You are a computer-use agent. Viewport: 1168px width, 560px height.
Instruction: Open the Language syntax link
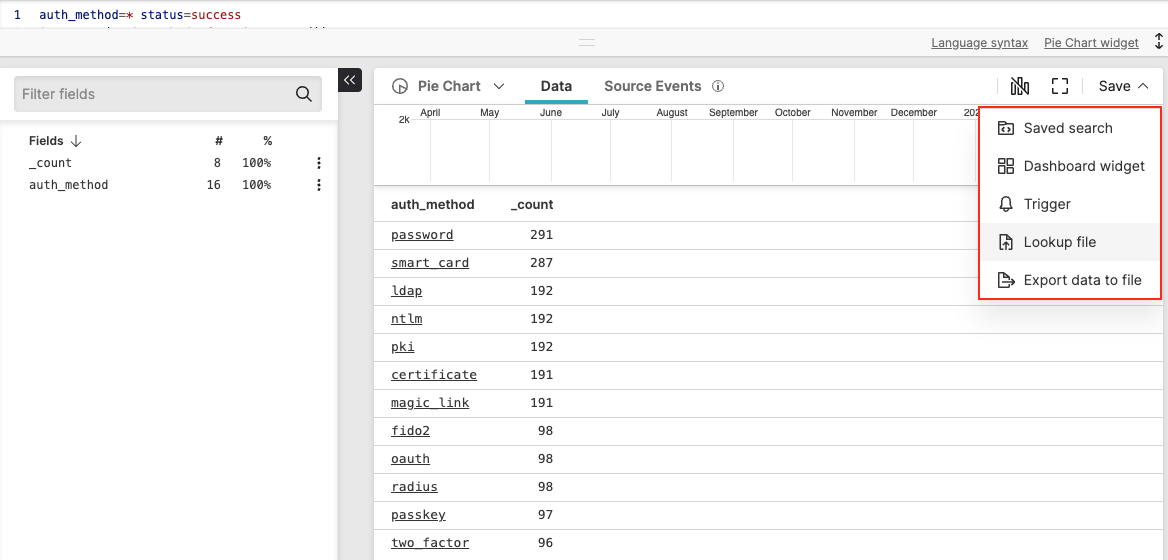click(979, 43)
